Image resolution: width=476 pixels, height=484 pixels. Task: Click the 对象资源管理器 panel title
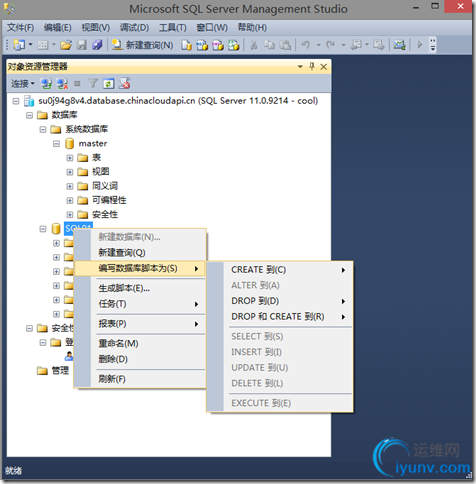pyautogui.click(x=37, y=66)
